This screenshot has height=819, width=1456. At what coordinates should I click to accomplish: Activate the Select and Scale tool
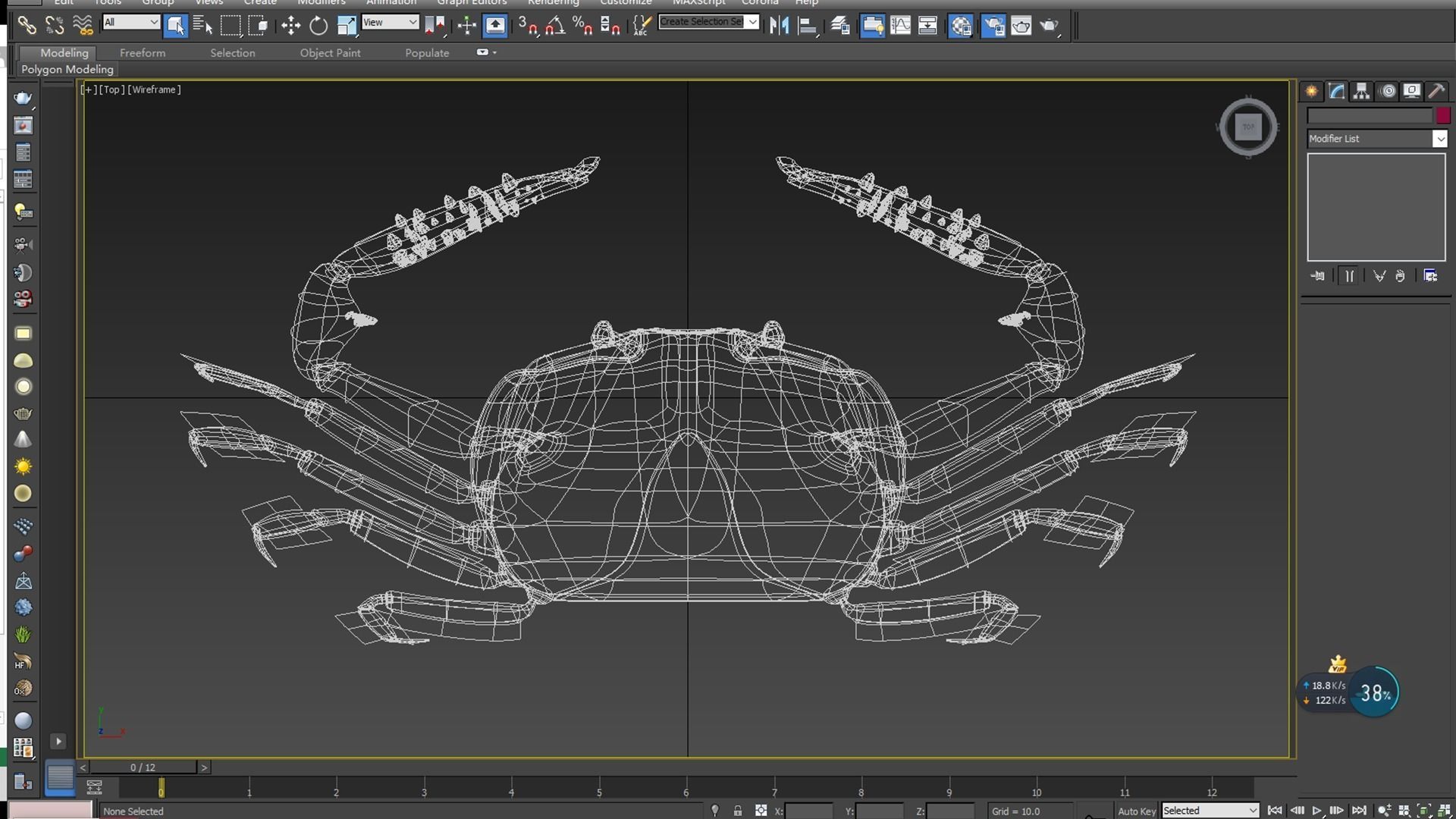pyautogui.click(x=347, y=26)
